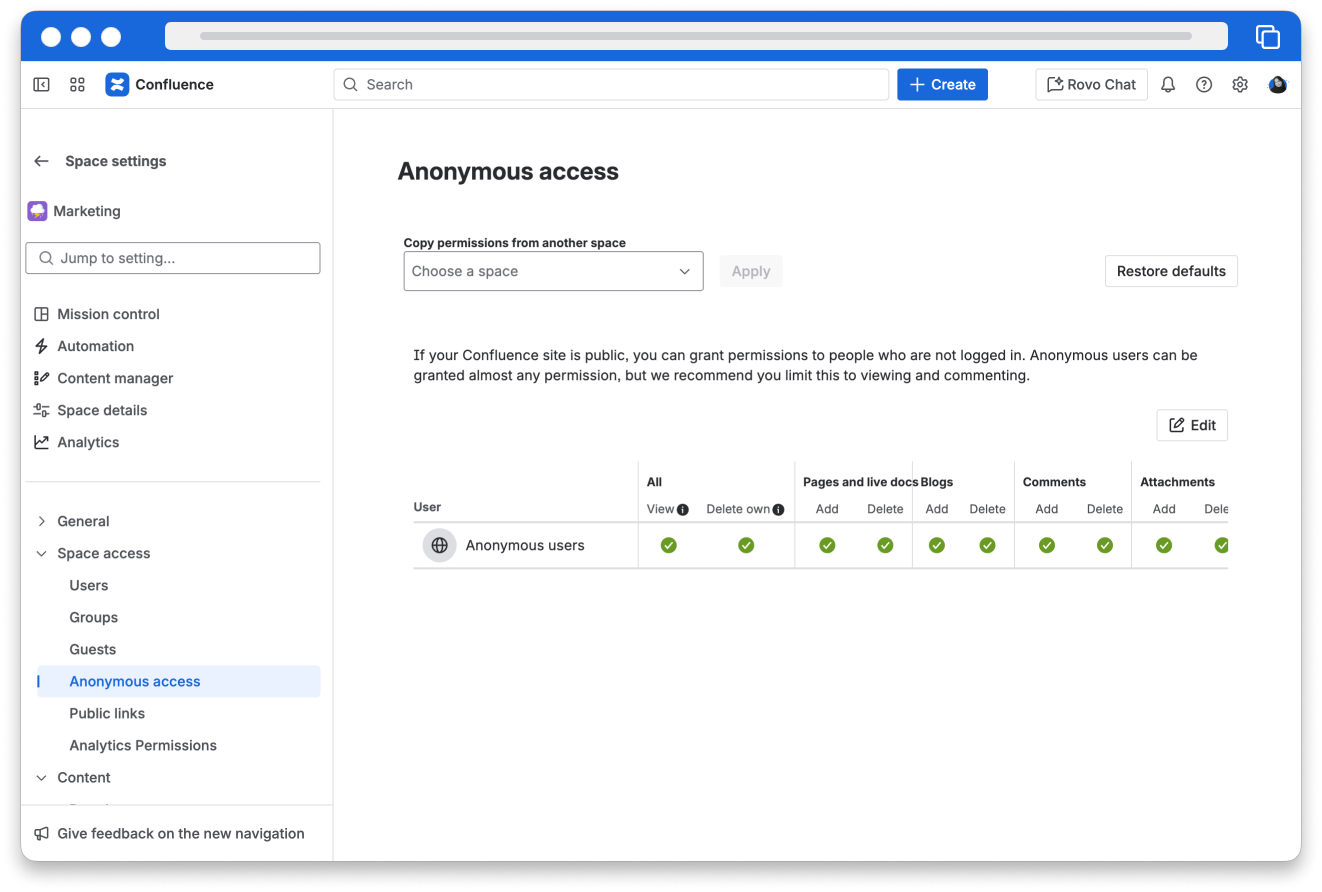Click the Blogs Delete permission checkmark
The image size is (1322, 892).
(x=987, y=545)
